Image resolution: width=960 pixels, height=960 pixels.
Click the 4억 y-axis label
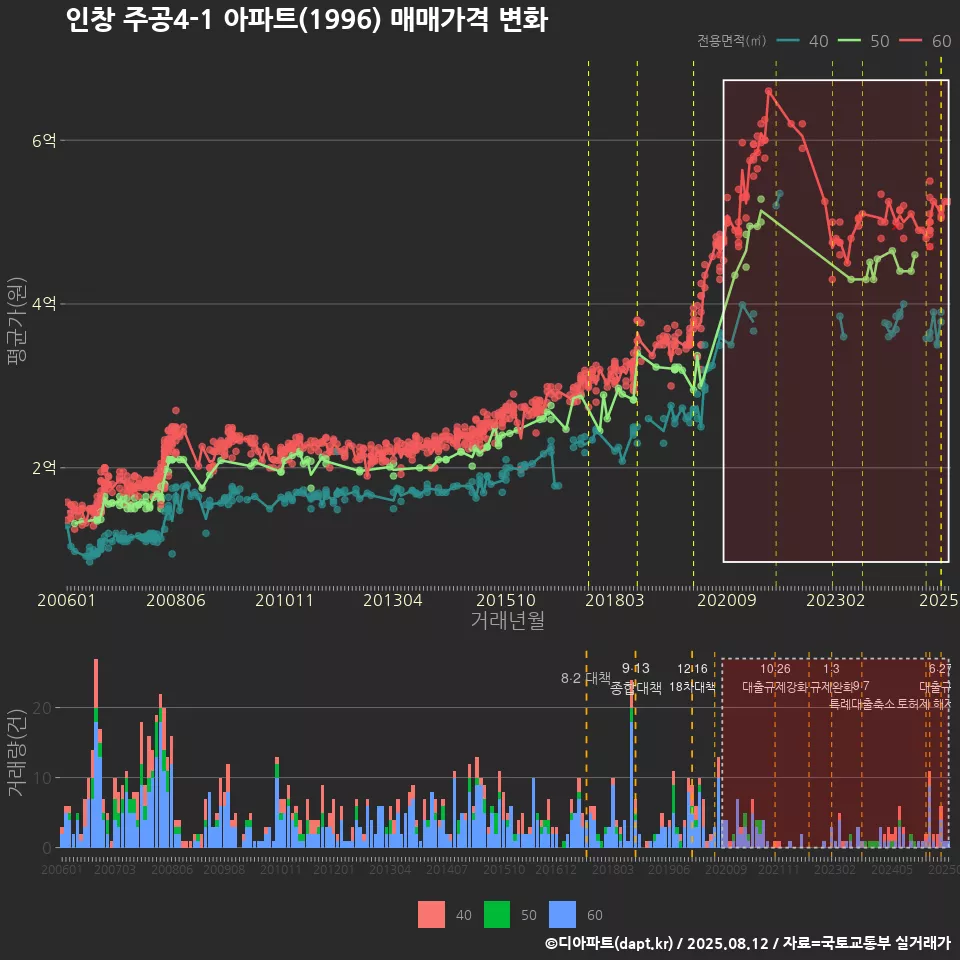[x=44, y=304]
